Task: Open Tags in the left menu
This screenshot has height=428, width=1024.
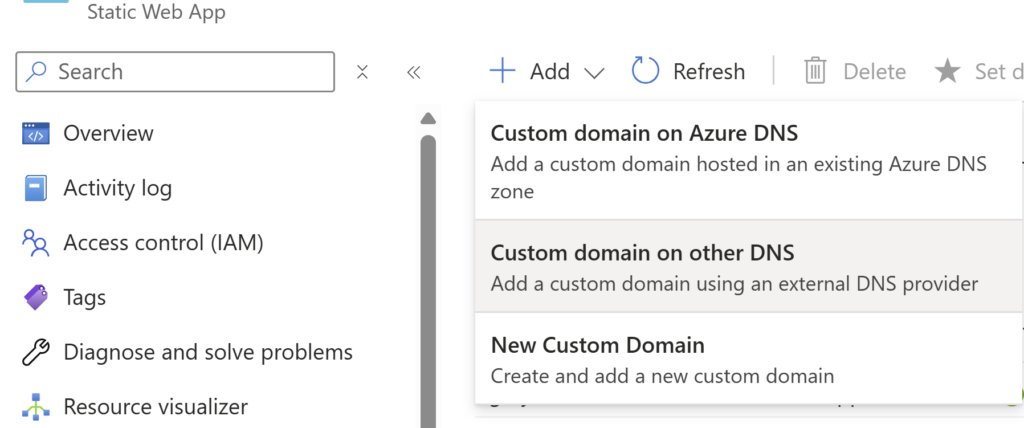Action: click(x=84, y=298)
